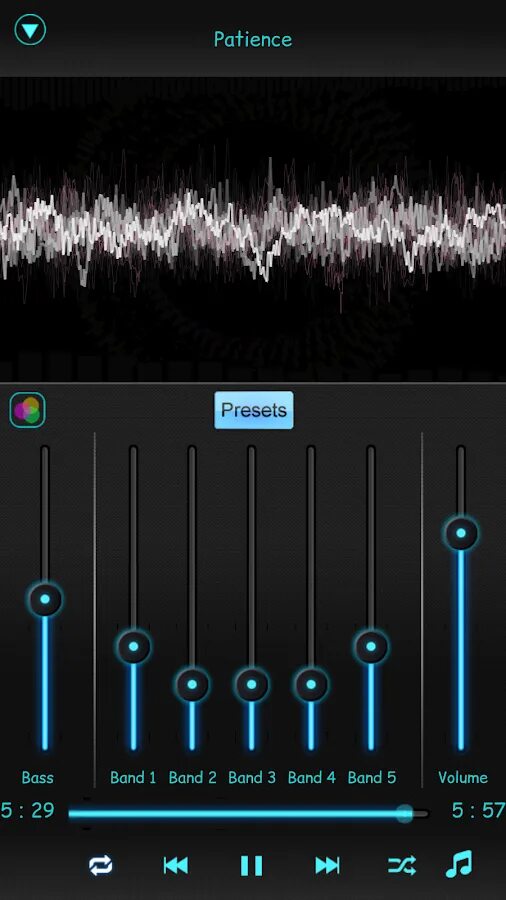The width and height of the screenshot is (506, 900).
Task: Open the music library note icon
Action: pos(459,864)
